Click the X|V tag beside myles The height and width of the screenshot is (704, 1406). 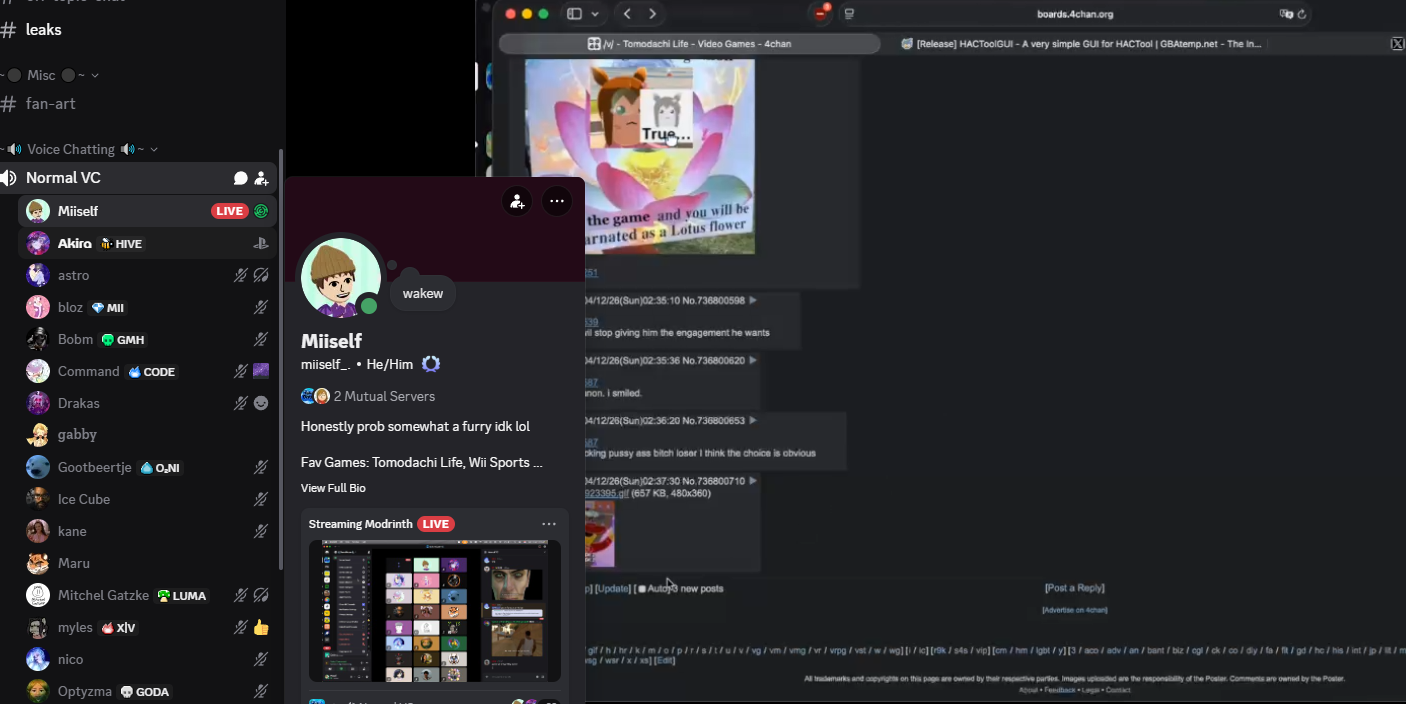point(119,627)
